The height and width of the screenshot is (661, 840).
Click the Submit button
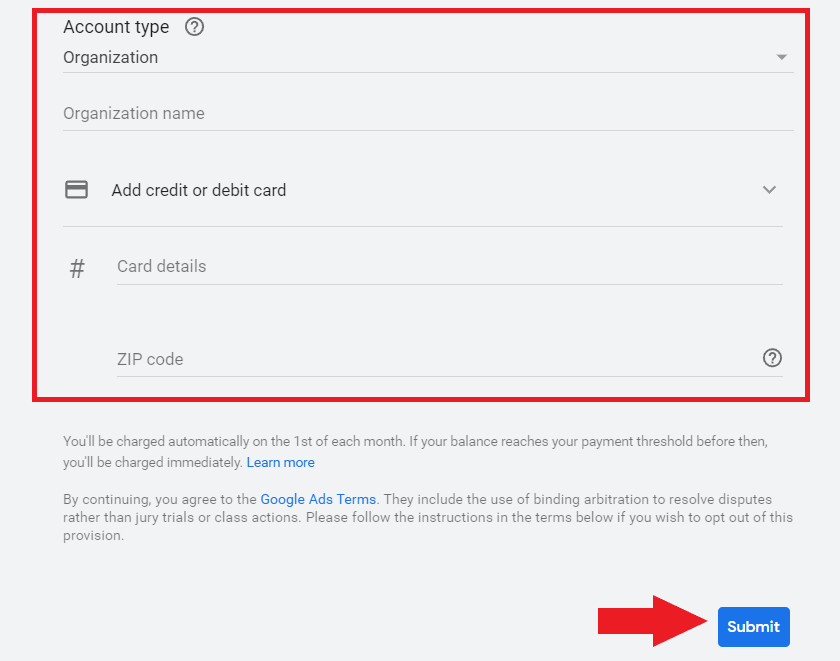click(x=753, y=626)
